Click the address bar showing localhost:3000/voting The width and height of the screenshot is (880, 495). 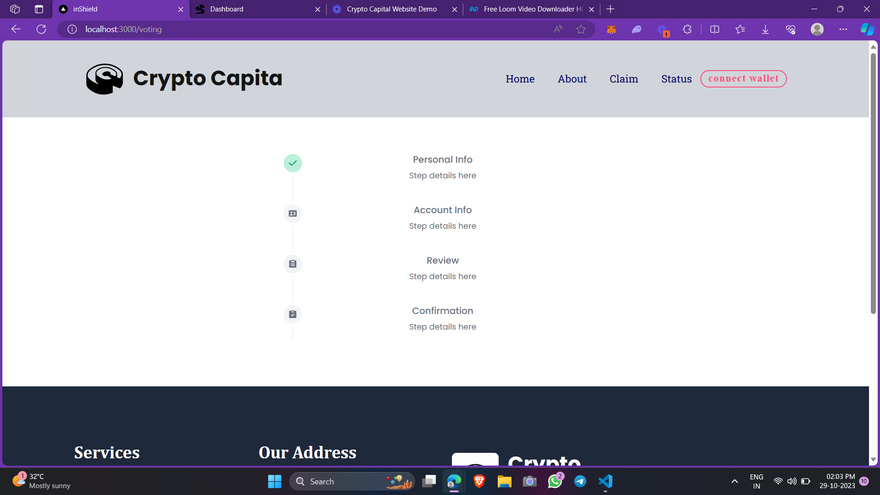[300, 29]
